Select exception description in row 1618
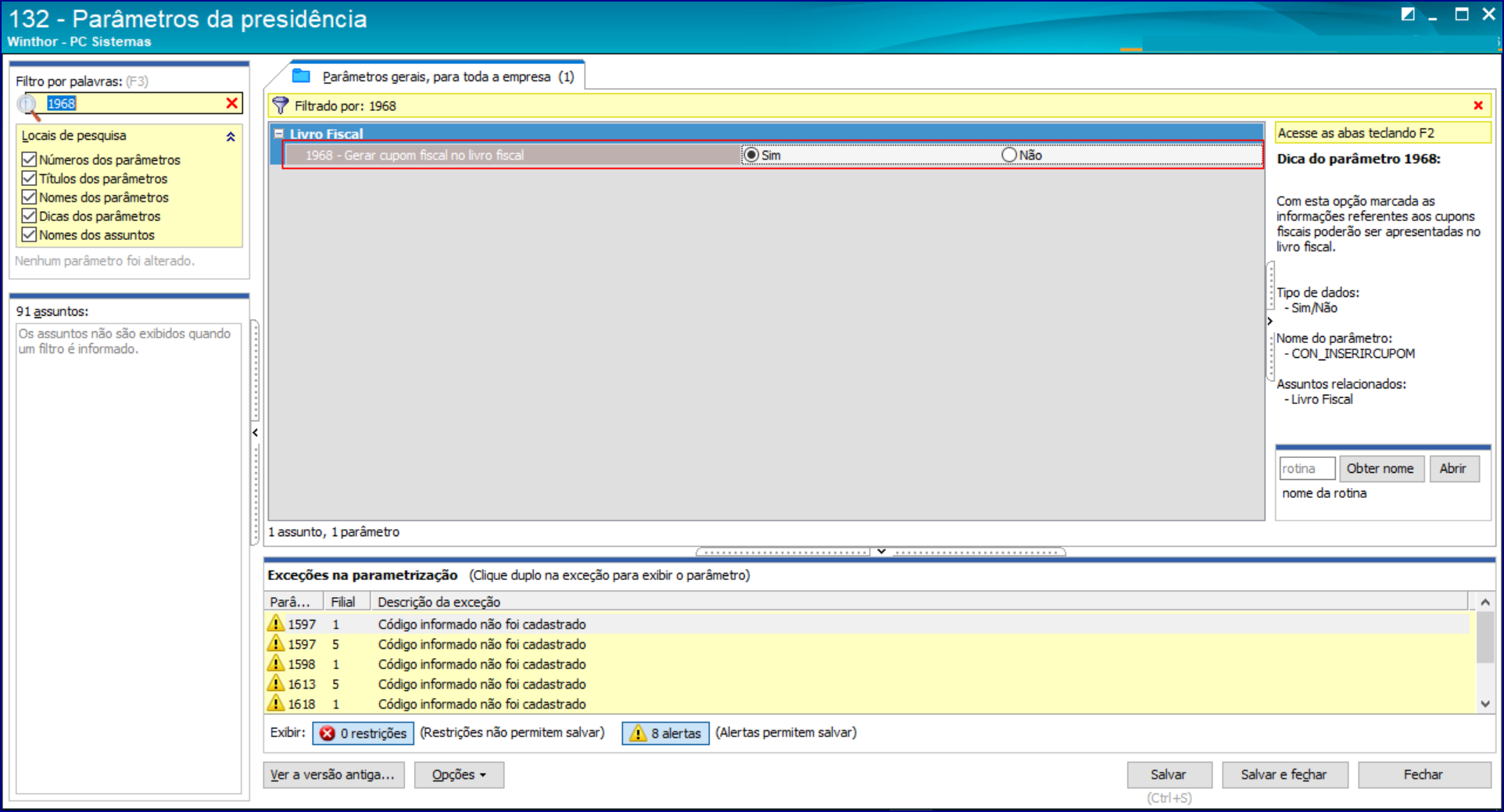 (482, 703)
